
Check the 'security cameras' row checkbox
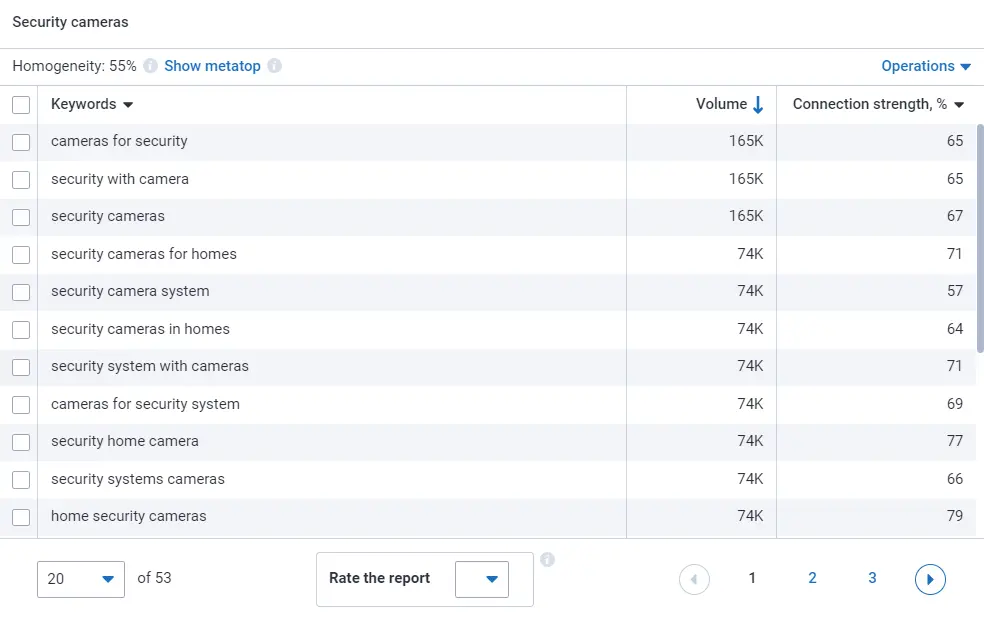tap(21, 217)
